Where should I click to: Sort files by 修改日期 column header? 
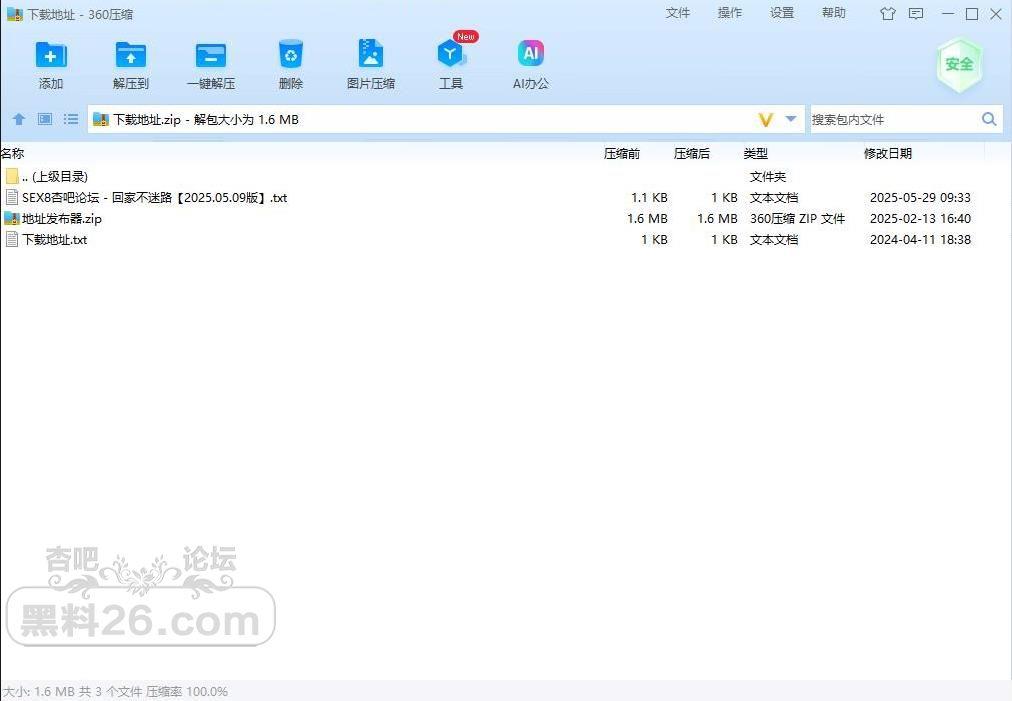(888, 154)
